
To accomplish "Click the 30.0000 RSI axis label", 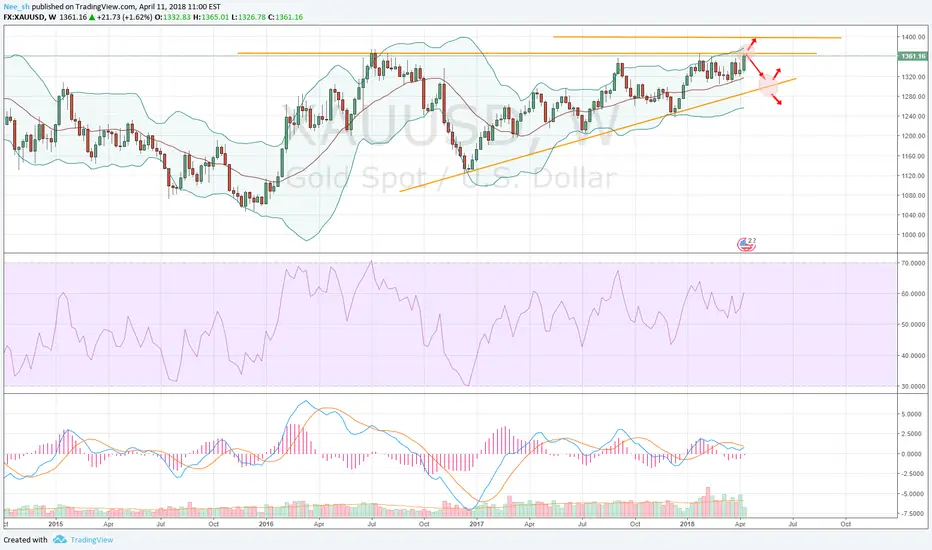I will pyautogui.click(x=914, y=386).
